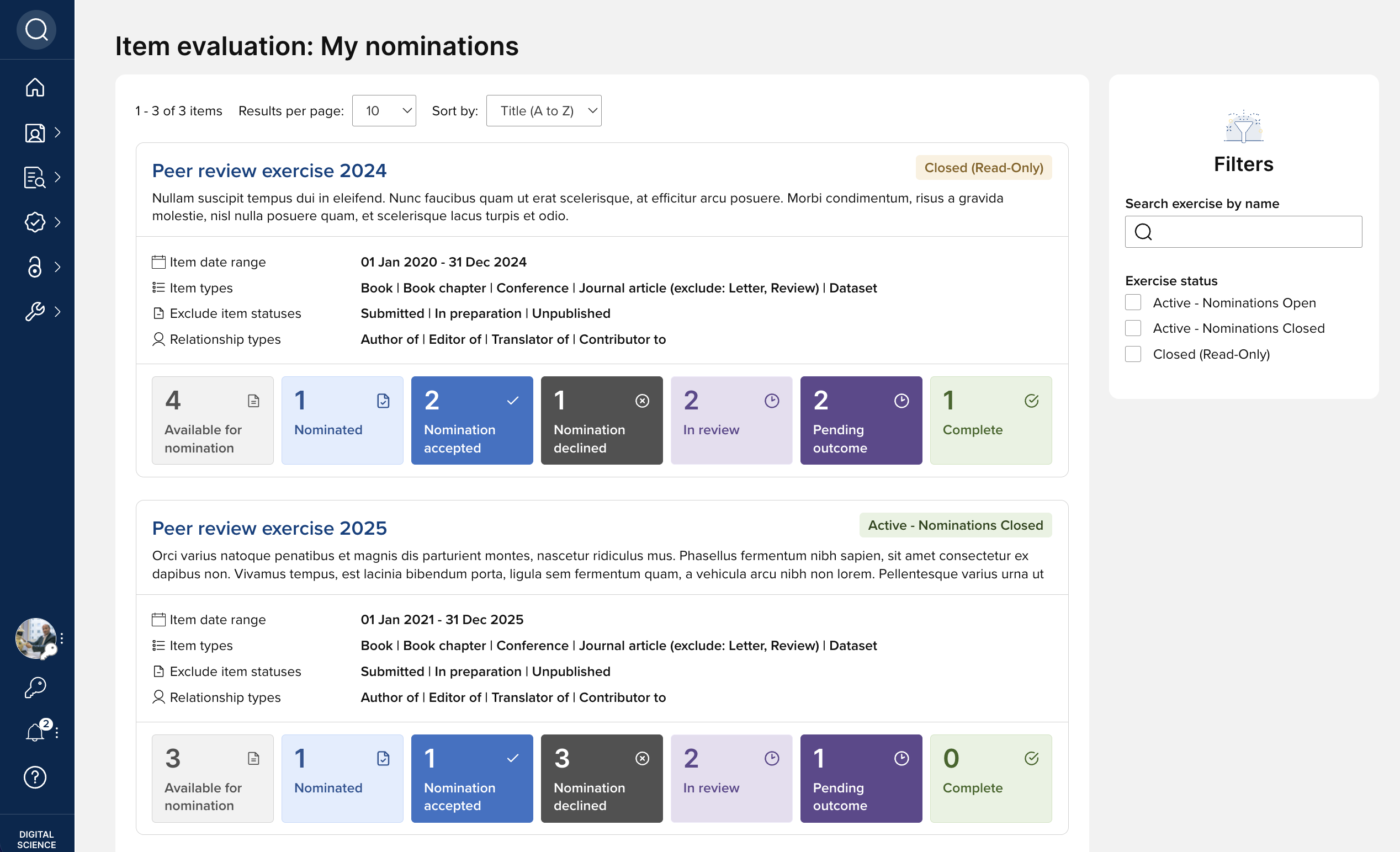Open Peer review exercise 2025 link
The width and height of the screenshot is (1400, 852).
click(269, 528)
